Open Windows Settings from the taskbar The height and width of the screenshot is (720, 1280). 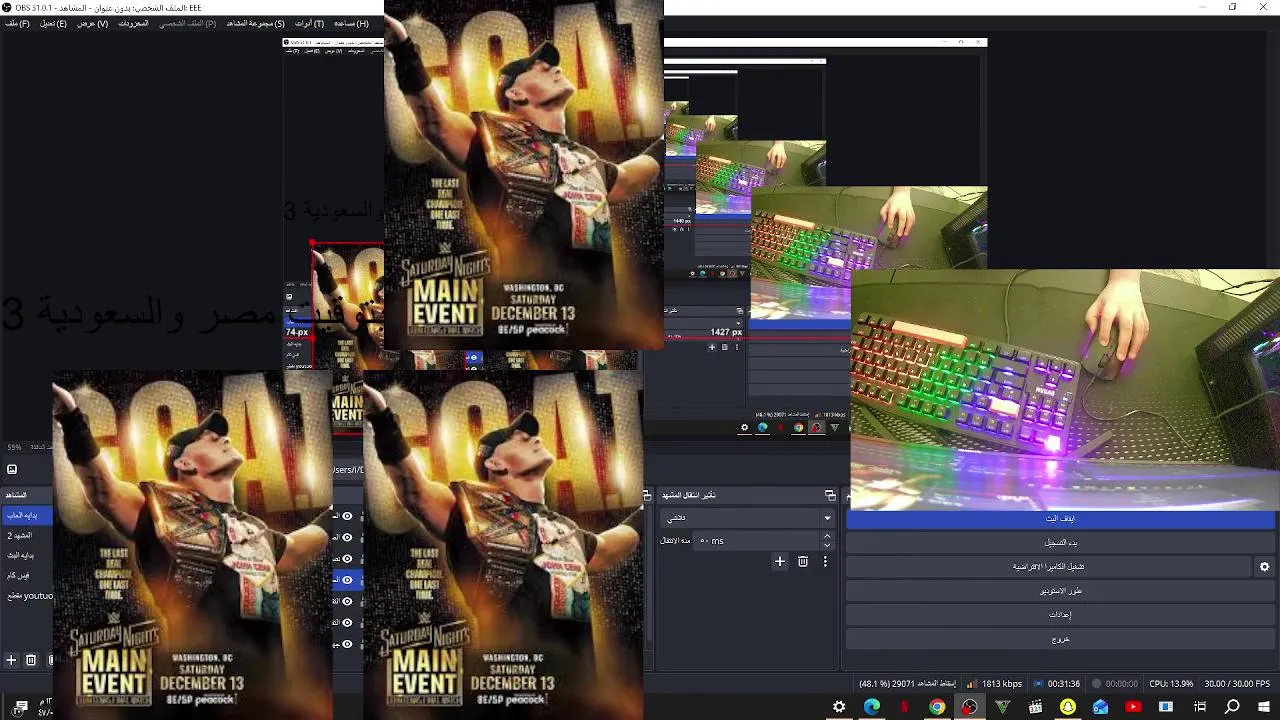coord(839,707)
